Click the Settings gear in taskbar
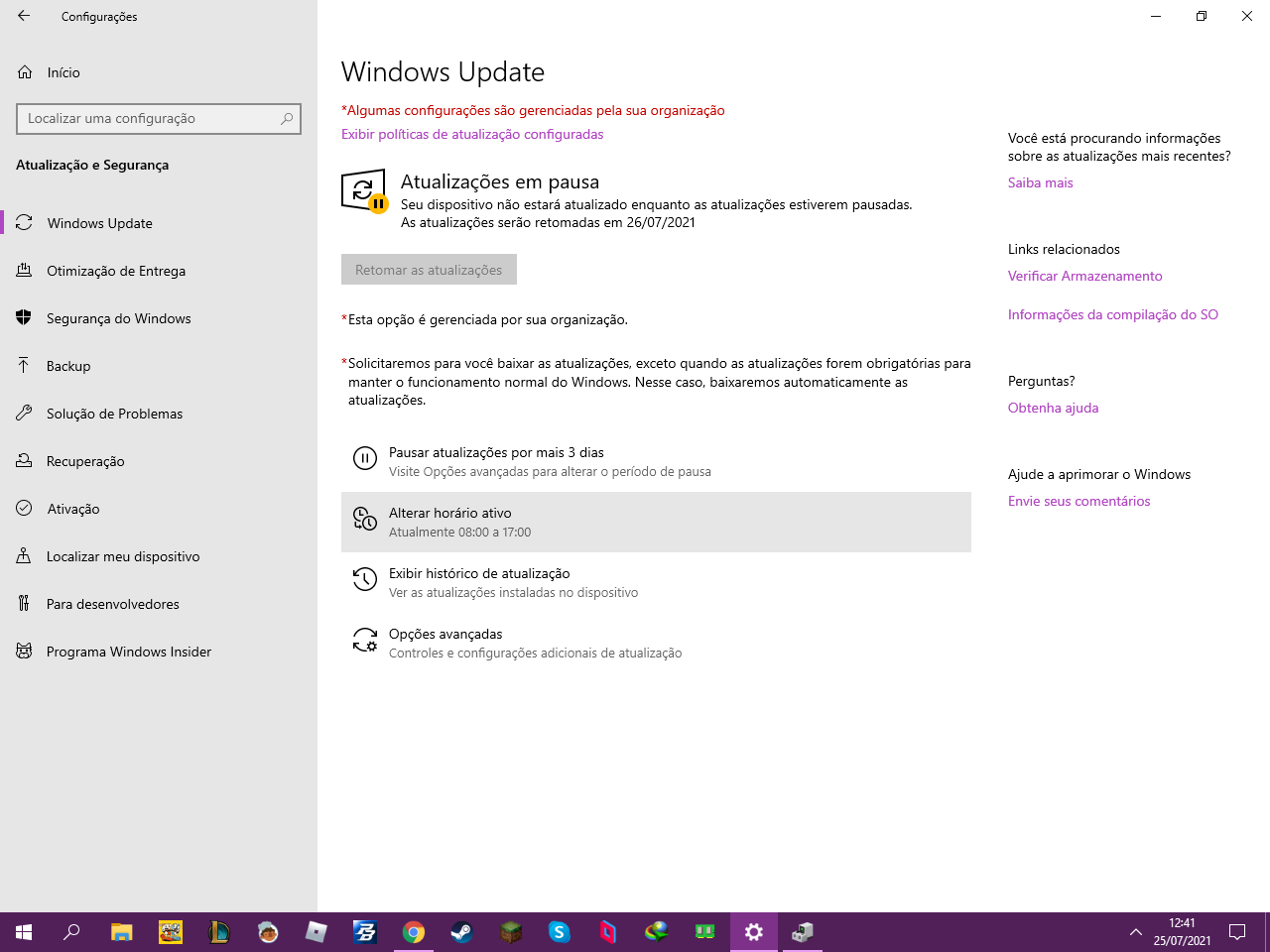1270x952 pixels. coord(754,932)
